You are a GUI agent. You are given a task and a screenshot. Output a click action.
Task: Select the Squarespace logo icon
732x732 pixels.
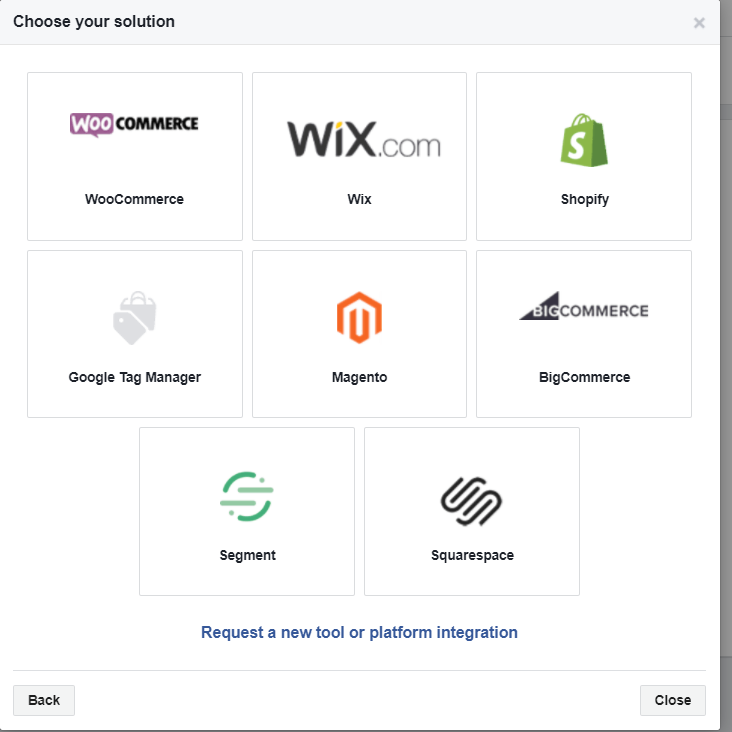click(471, 496)
